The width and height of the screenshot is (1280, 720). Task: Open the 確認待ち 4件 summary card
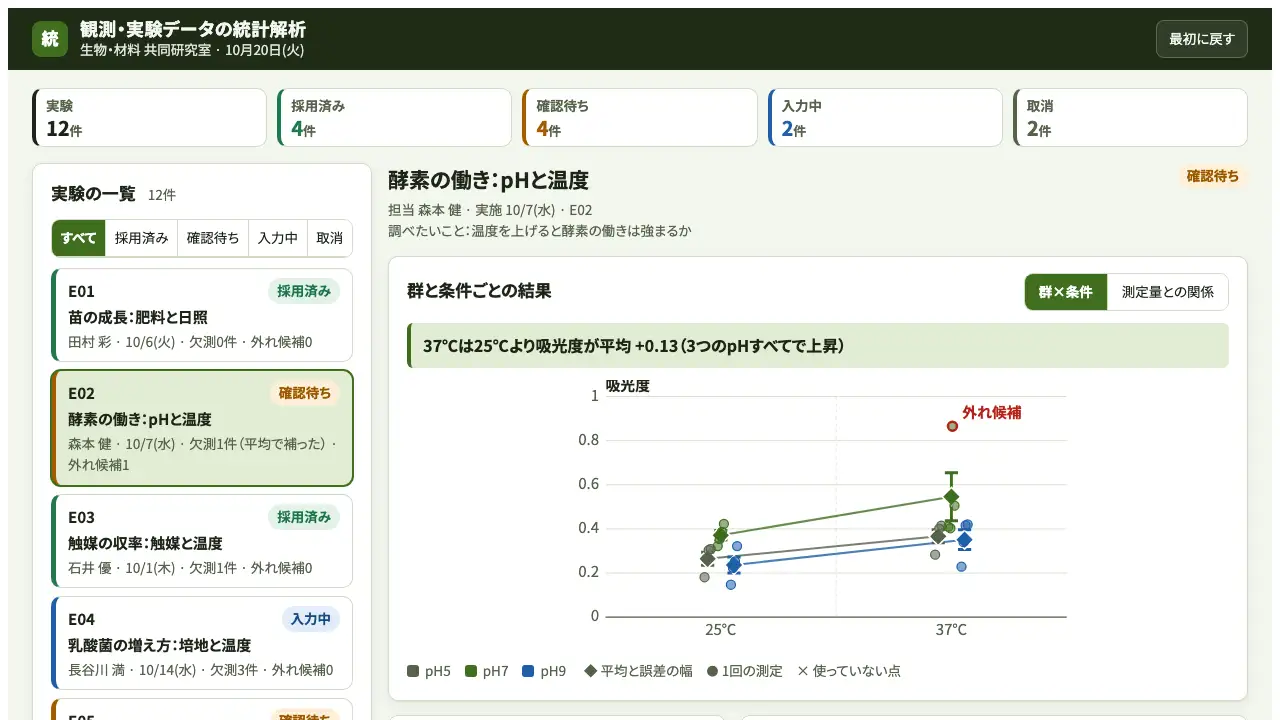pyautogui.click(x=640, y=117)
